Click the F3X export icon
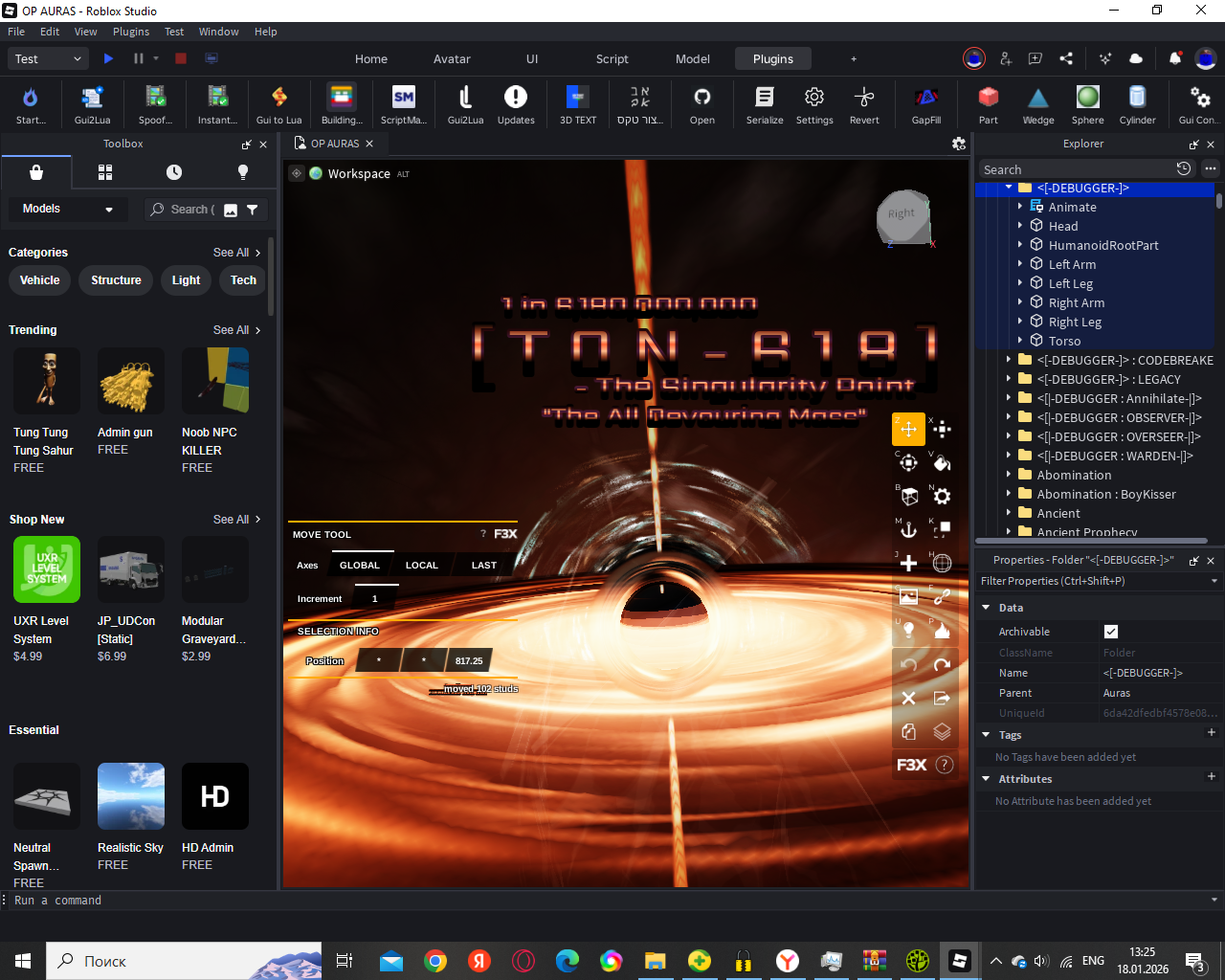The image size is (1225, 980). [943, 698]
